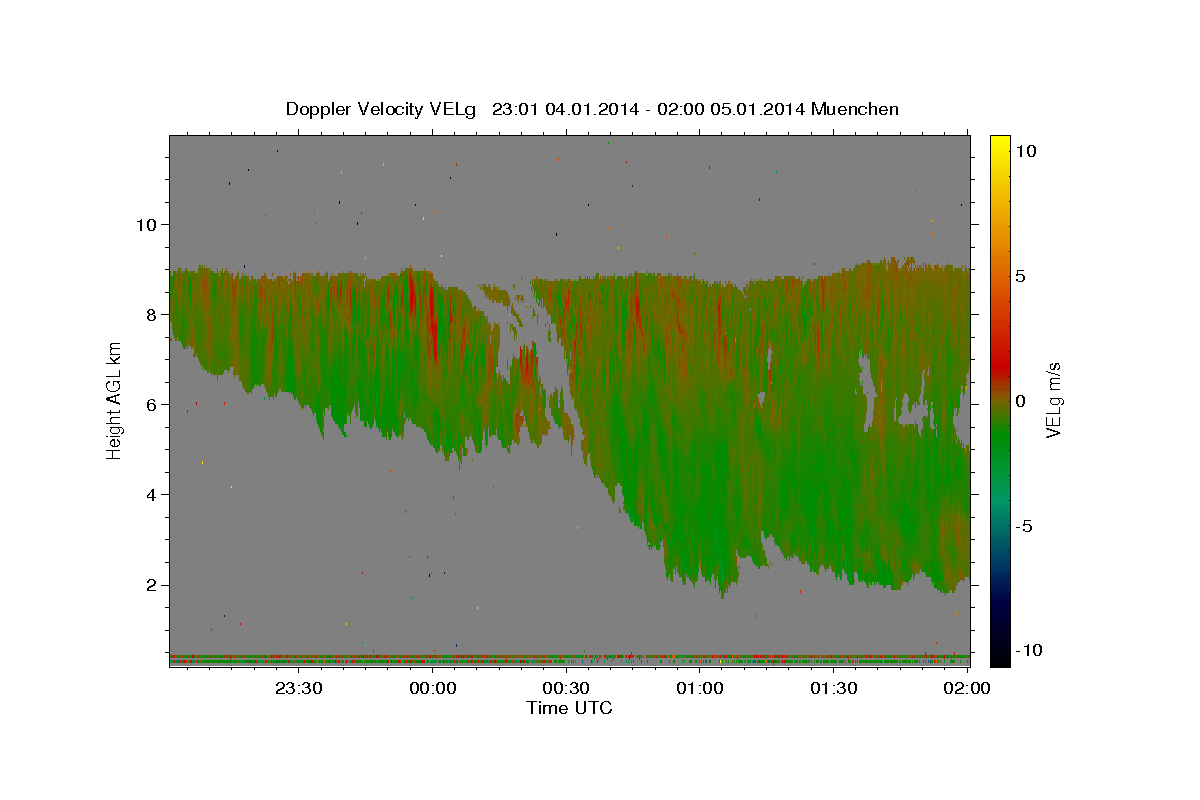This screenshot has width=1200, height=800.
Task: Click the location label 'Muenchen'
Action: point(855,109)
